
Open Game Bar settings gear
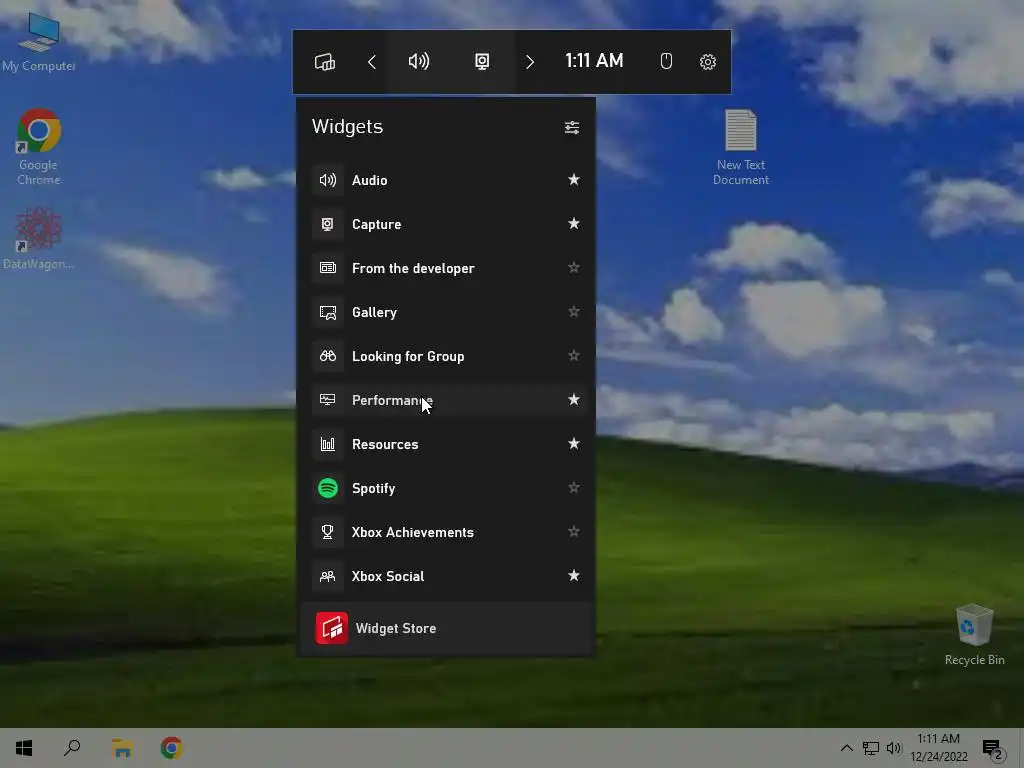pyautogui.click(x=708, y=62)
